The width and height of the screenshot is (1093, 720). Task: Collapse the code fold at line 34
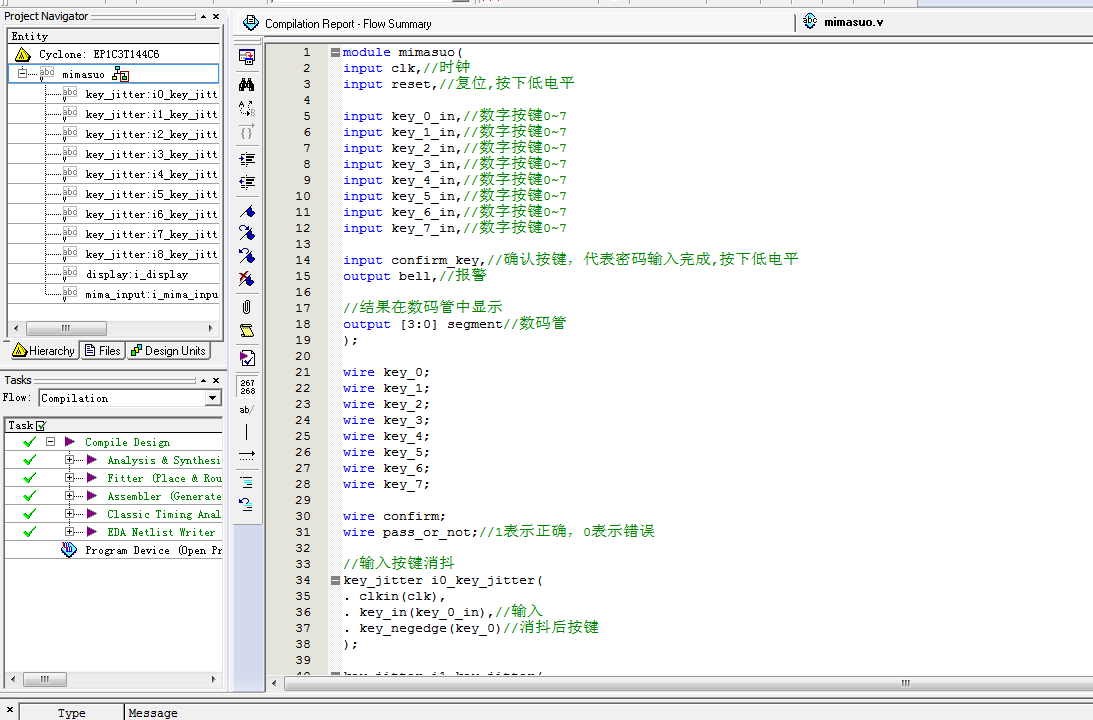[335, 580]
